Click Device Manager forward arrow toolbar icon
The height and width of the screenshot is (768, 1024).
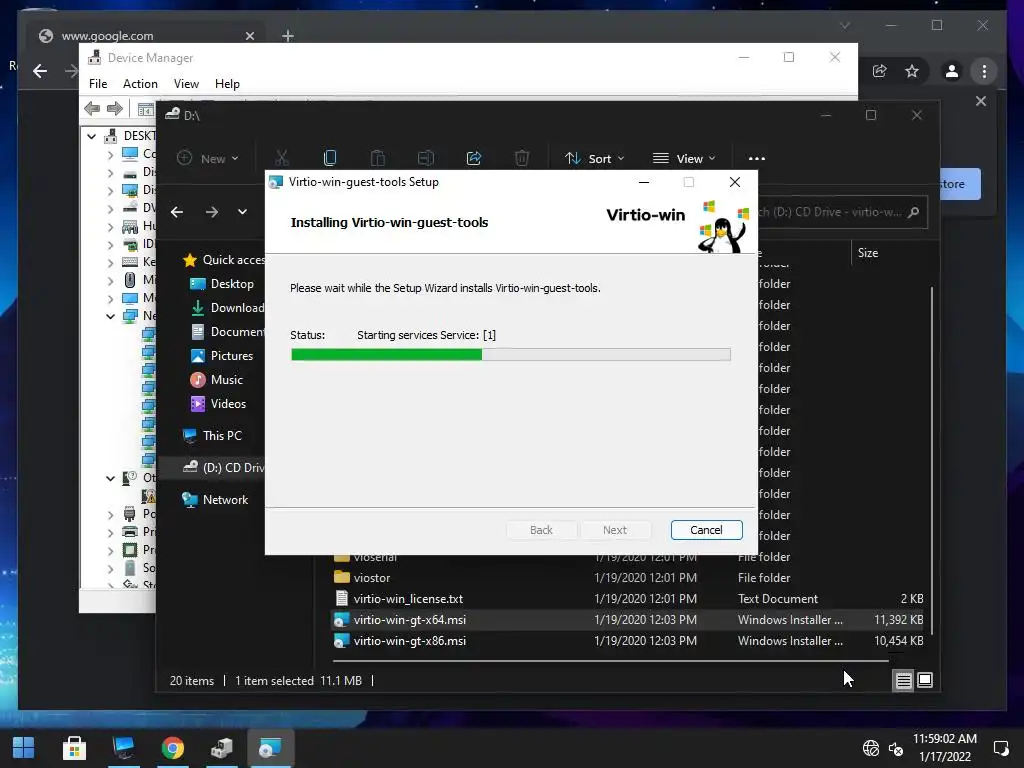[x=114, y=108]
